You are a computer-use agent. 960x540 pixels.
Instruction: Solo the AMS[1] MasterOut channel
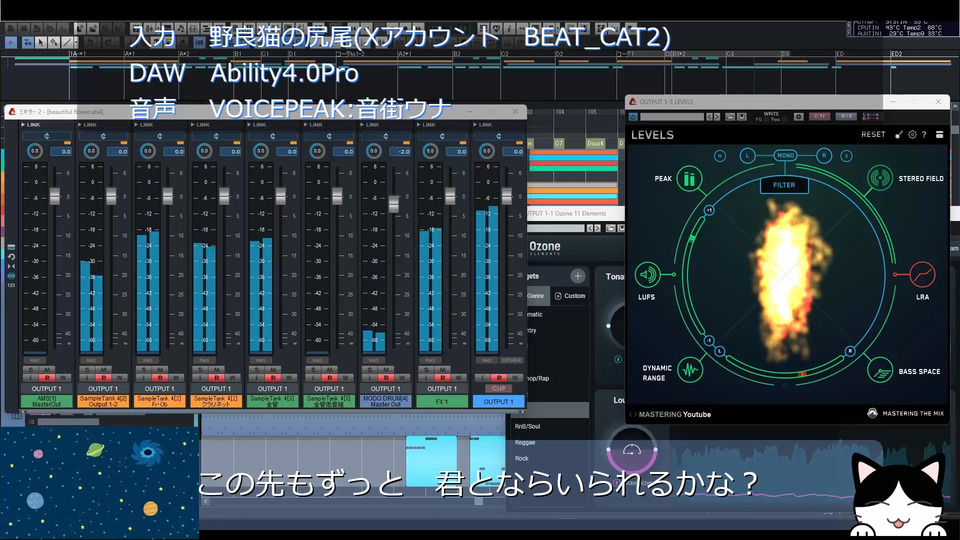pyautogui.click(x=32, y=370)
